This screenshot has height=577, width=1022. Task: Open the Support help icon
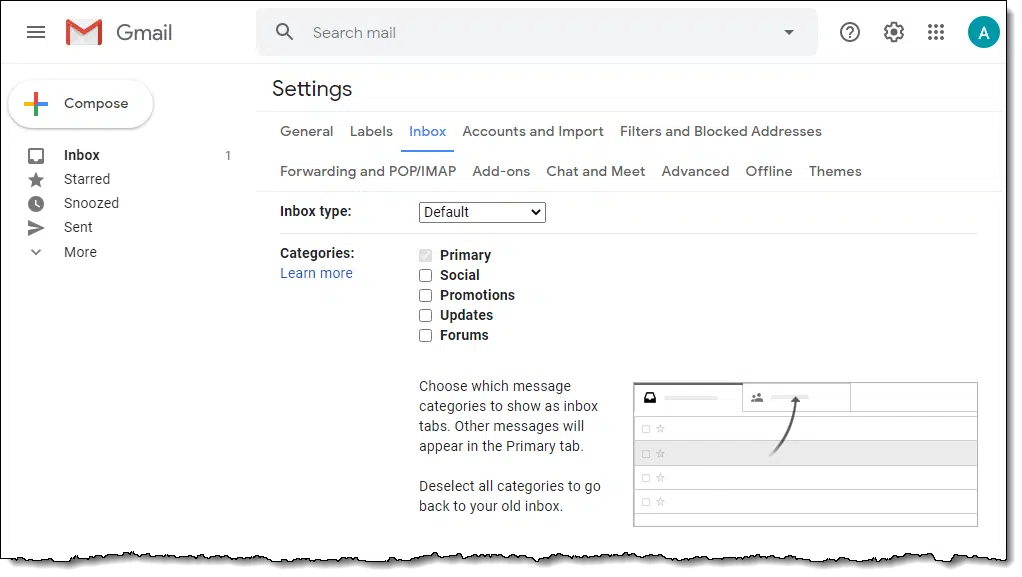coord(849,32)
